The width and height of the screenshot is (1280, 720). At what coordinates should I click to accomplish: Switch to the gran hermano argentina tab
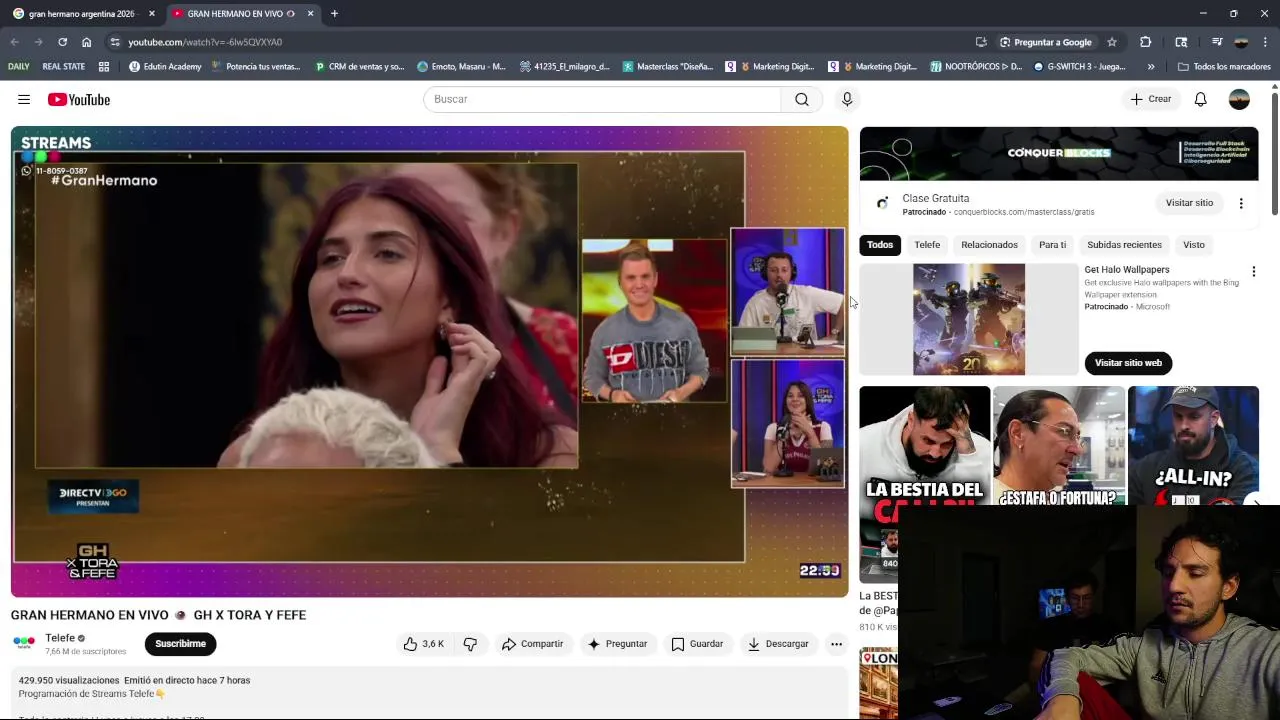[x=83, y=14]
